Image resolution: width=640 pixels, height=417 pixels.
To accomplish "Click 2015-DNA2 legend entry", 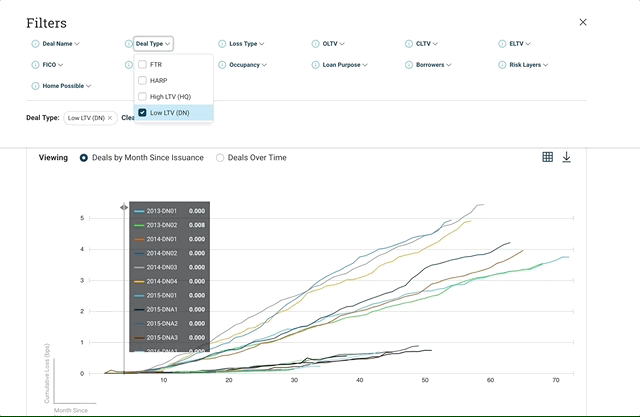I will (169, 324).
